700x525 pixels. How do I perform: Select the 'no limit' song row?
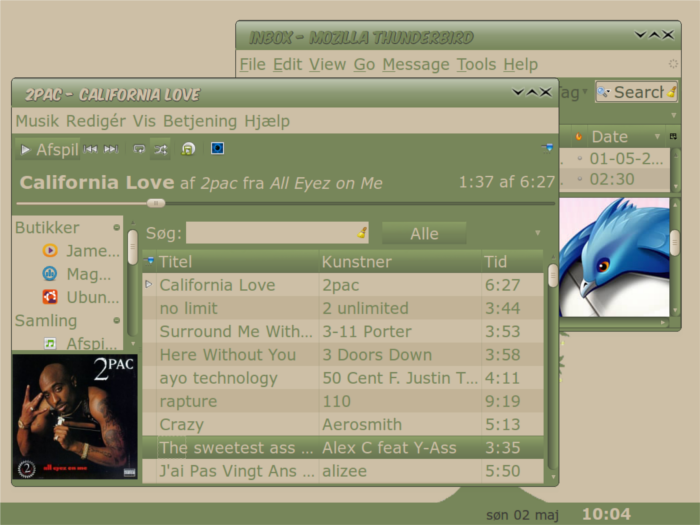343,308
